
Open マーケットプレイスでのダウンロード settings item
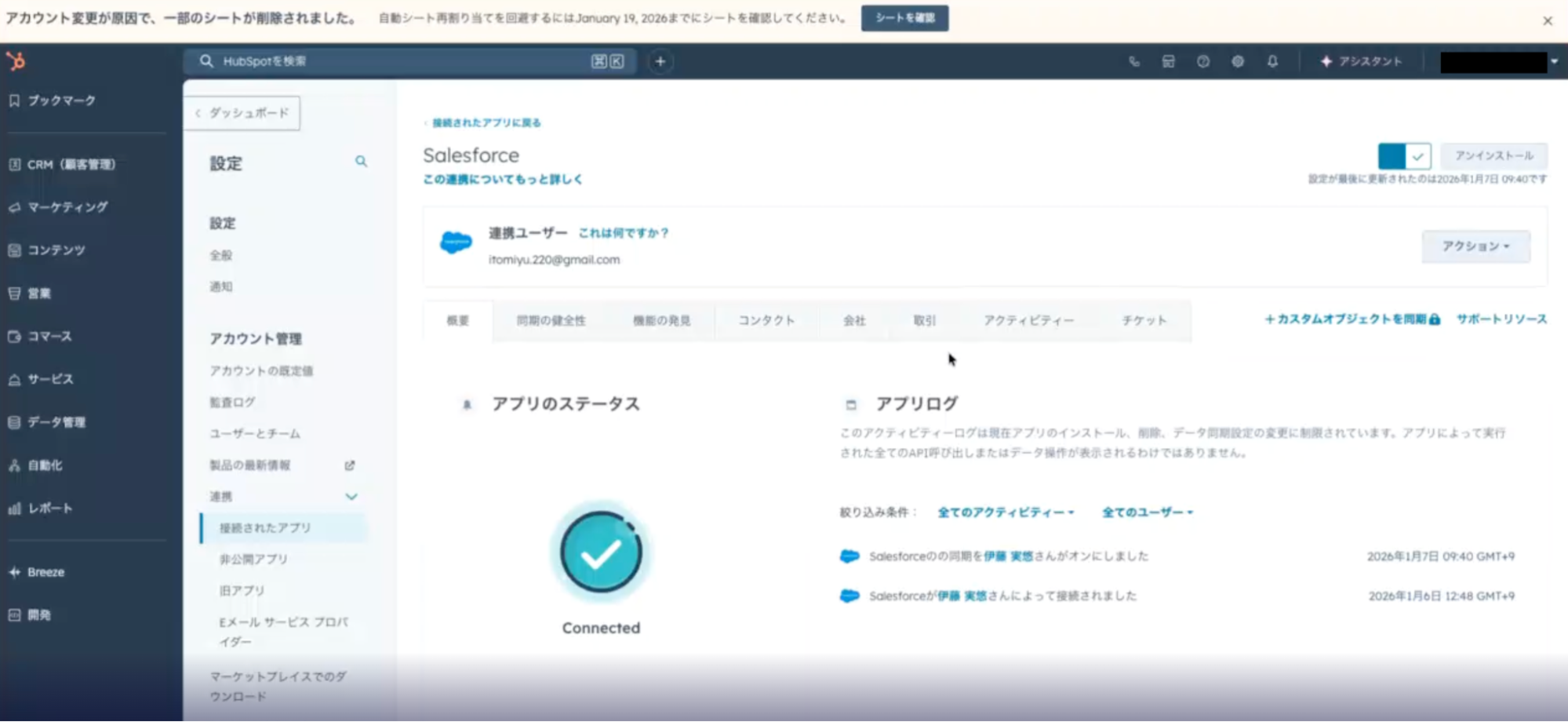(x=278, y=687)
